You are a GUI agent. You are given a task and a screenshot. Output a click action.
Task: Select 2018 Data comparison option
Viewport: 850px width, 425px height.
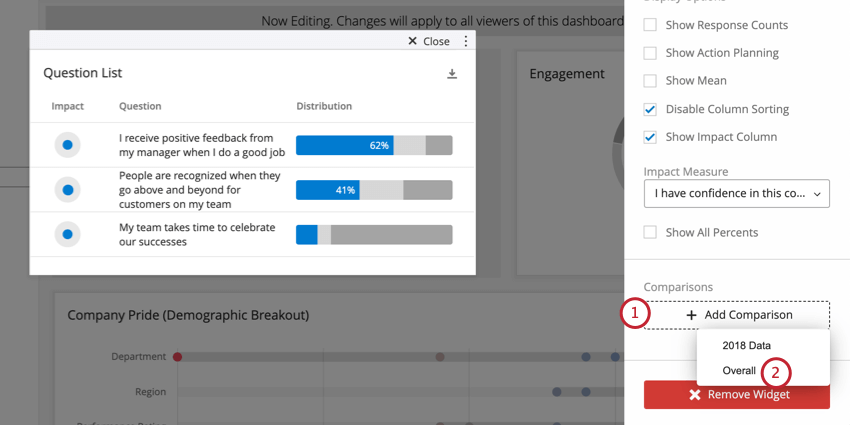[x=746, y=345]
